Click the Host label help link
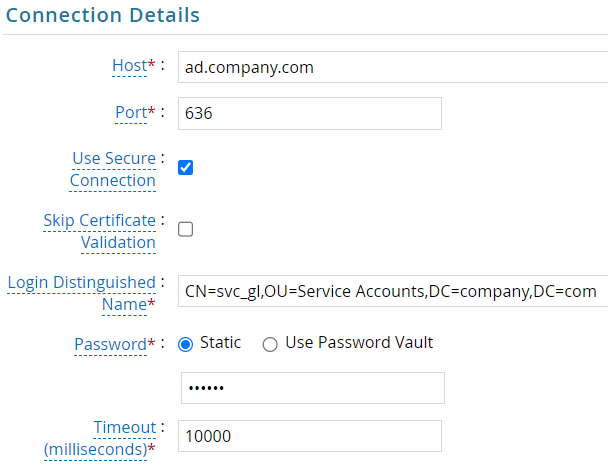Image resolution: width=608 pixels, height=469 pixels. click(130, 66)
